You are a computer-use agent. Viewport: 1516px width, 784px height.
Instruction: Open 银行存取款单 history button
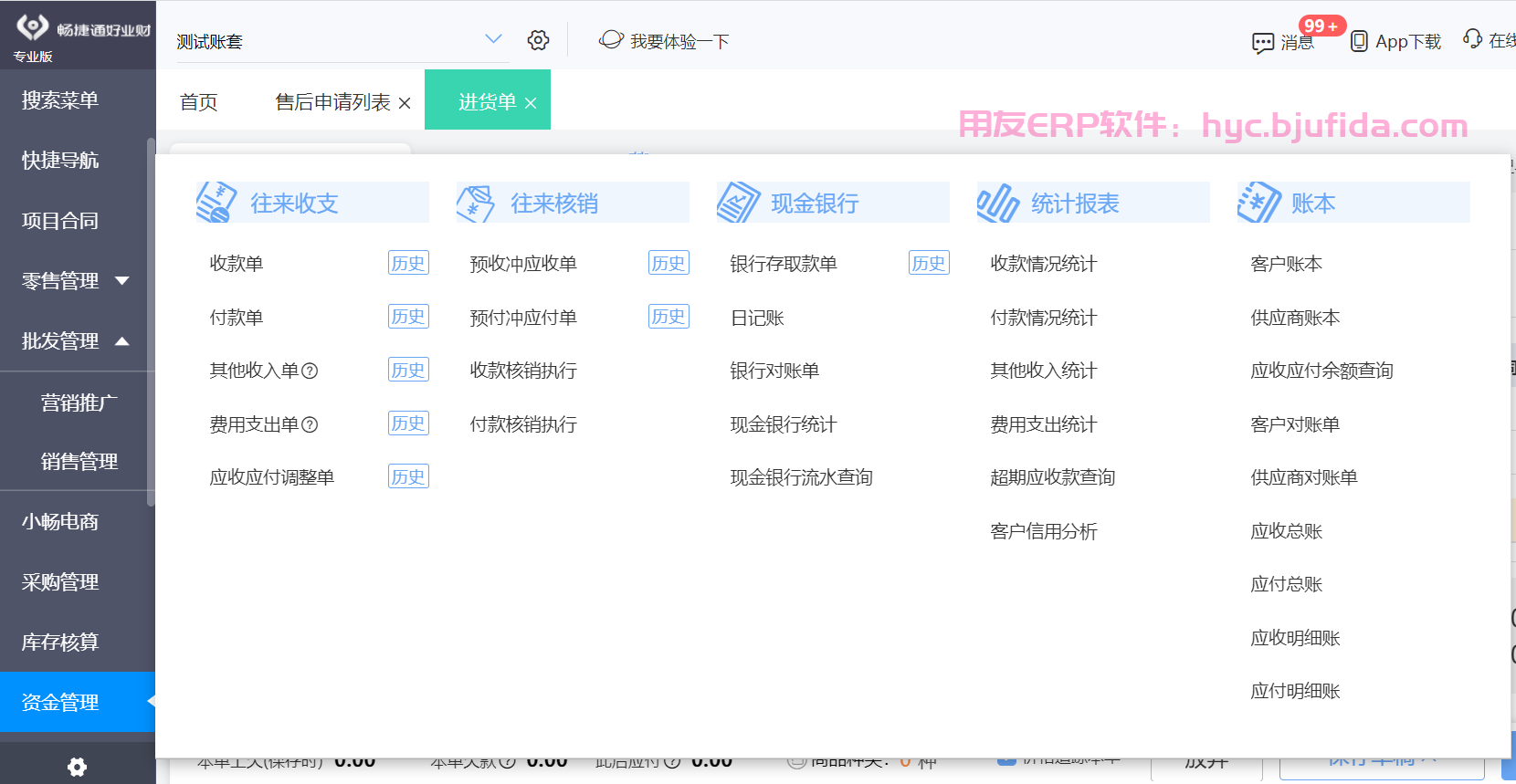point(929,263)
